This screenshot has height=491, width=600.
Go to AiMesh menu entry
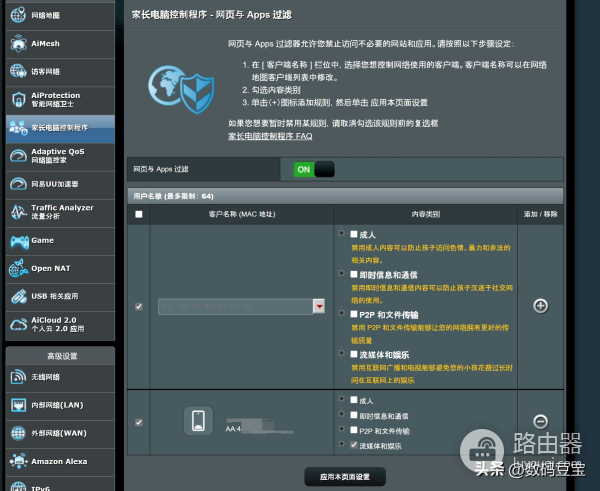(60, 44)
